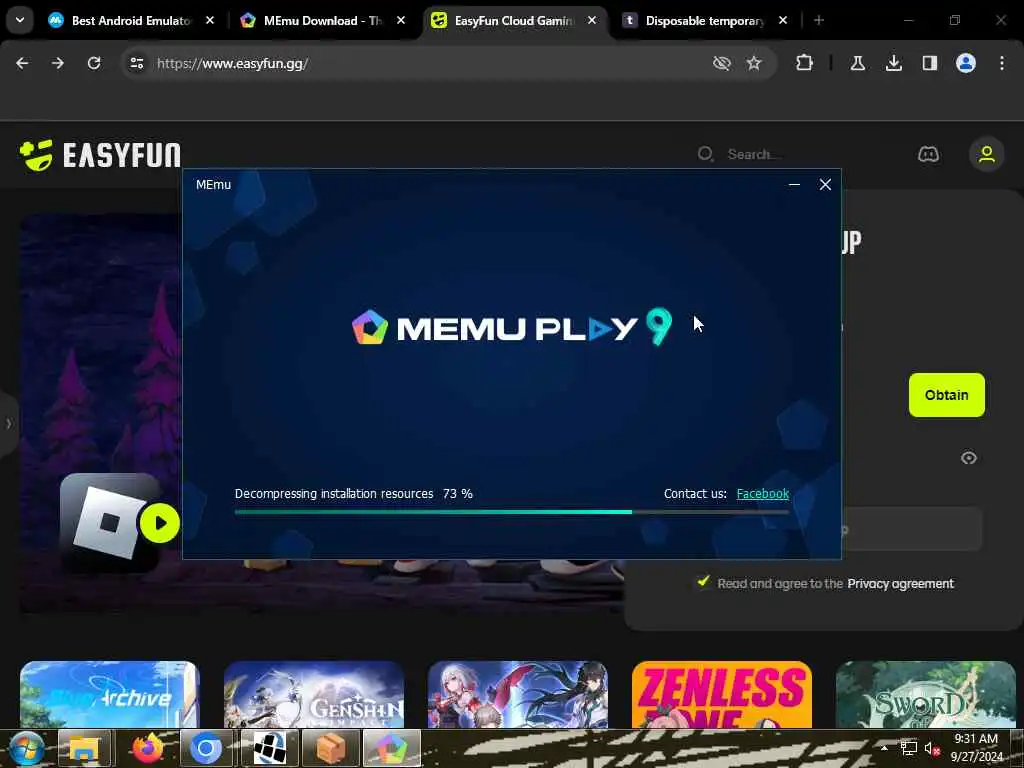
Task: Open the Privacy agreement link
Action: click(x=900, y=583)
